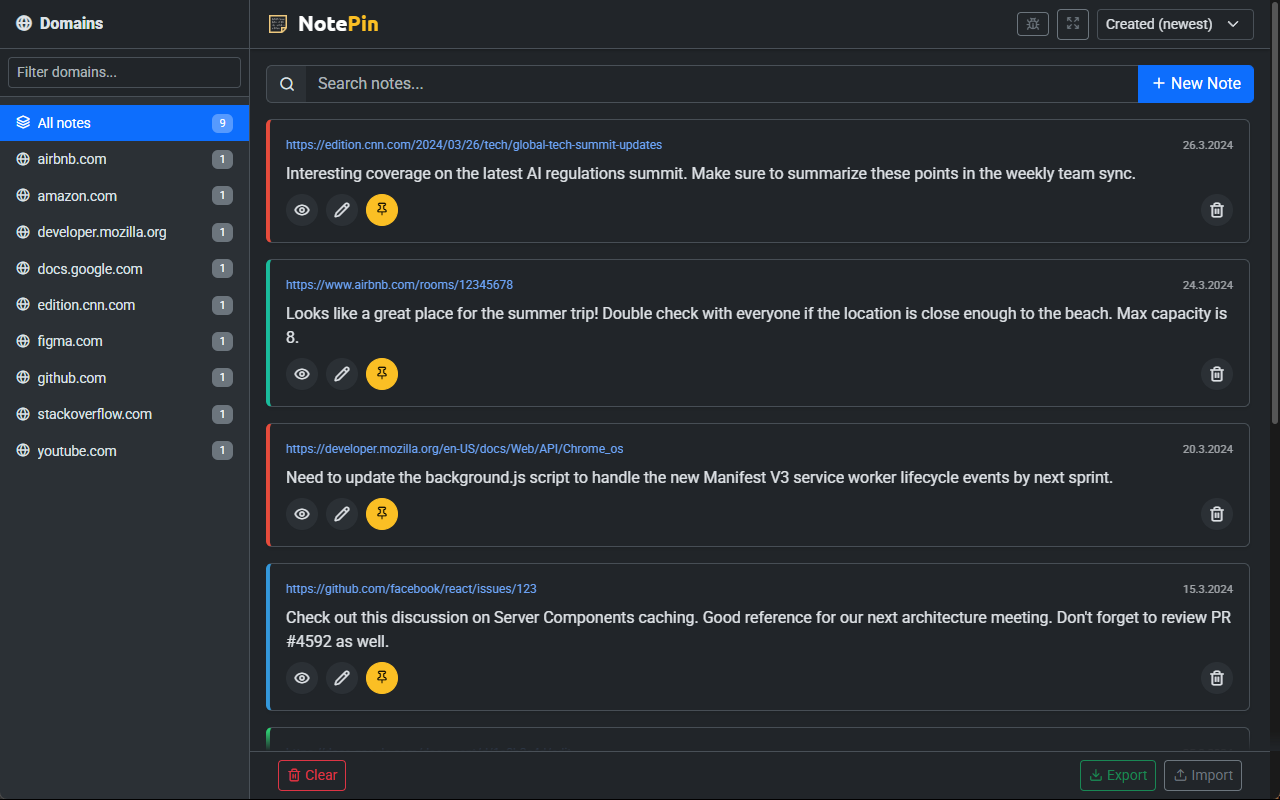Edit the Airbnb rooms note
This screenshot has width=1280, height=800.
pos(342,374)
